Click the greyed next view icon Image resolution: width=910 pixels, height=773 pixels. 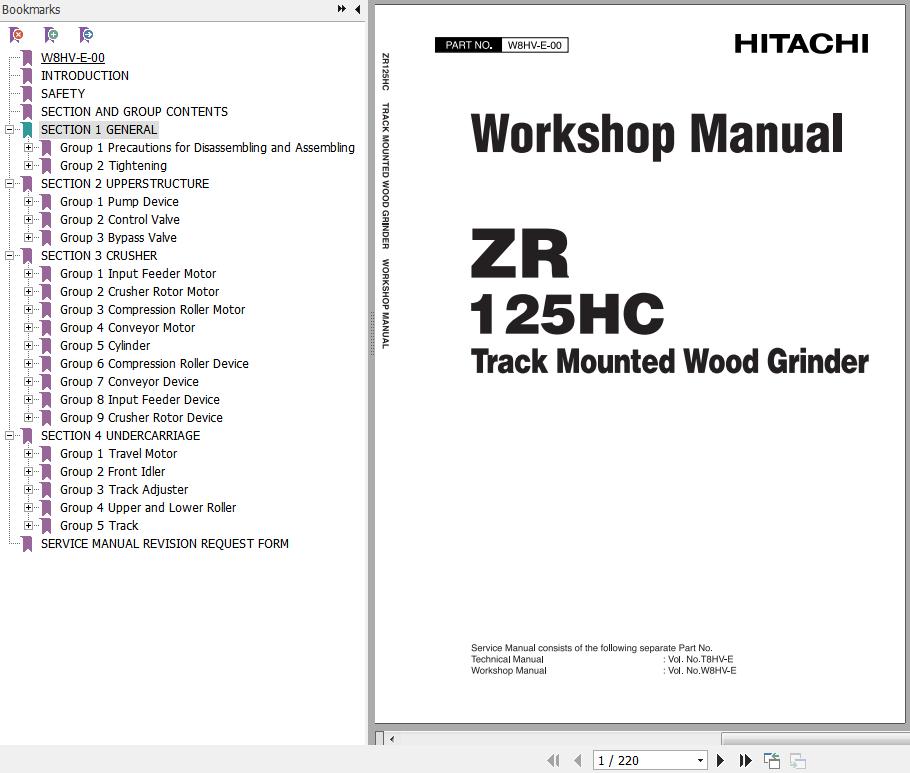798,760
